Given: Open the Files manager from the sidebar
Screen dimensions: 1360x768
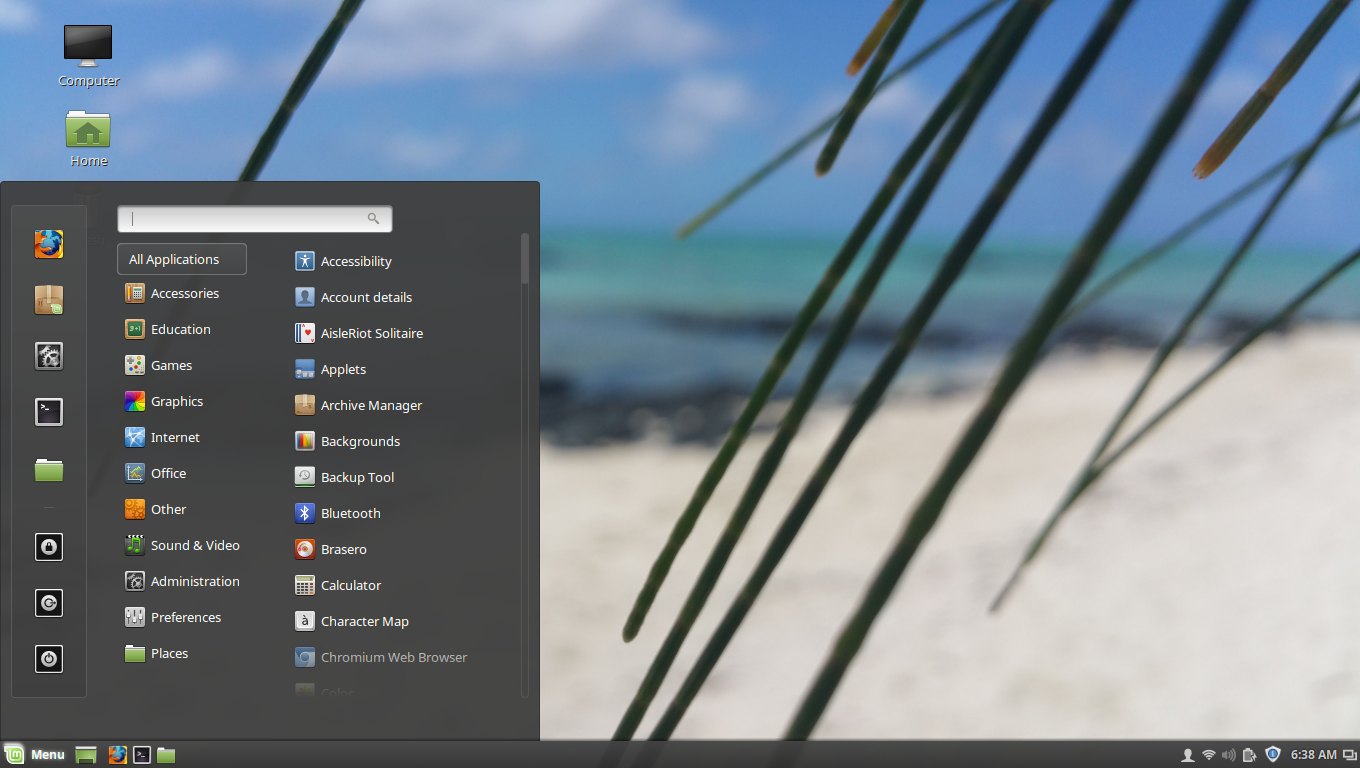Looking at the screenshot, I should [x=48, y=467].
